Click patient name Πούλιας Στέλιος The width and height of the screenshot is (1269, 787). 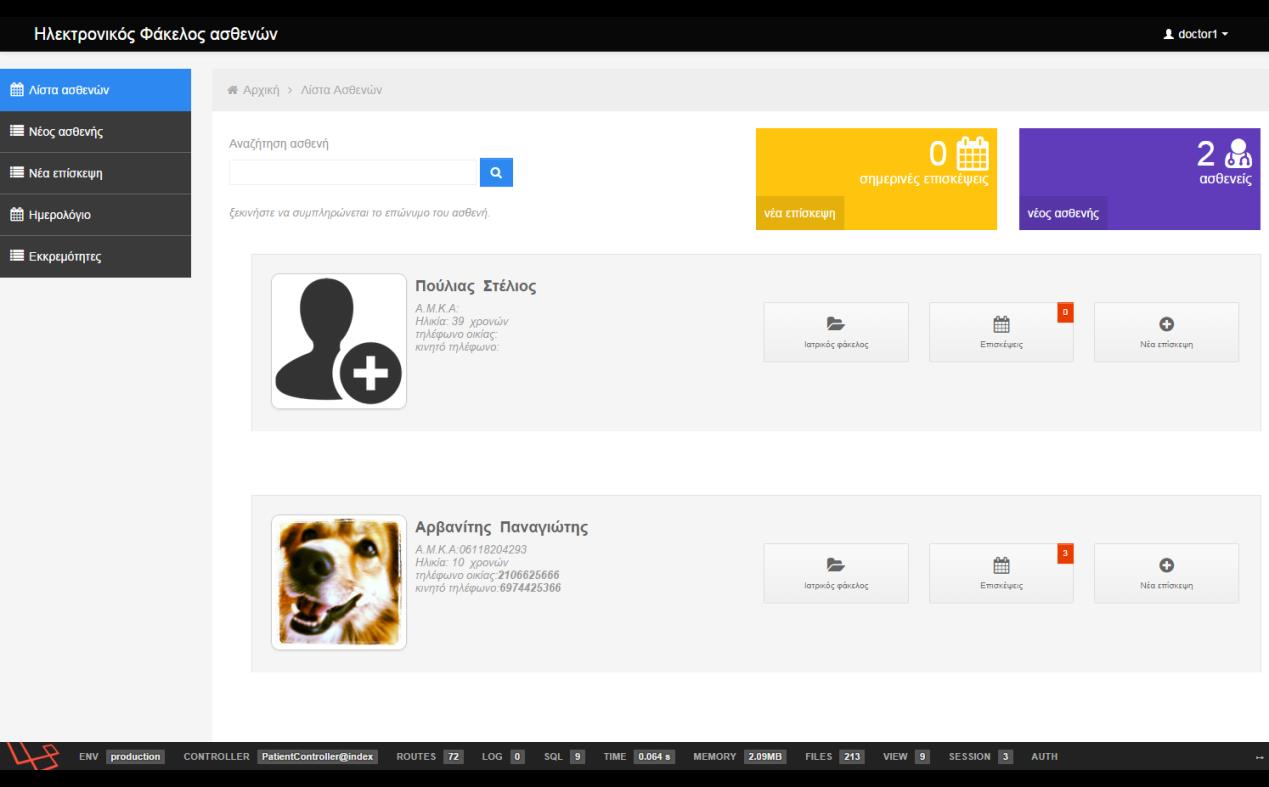tap(476, 287)
